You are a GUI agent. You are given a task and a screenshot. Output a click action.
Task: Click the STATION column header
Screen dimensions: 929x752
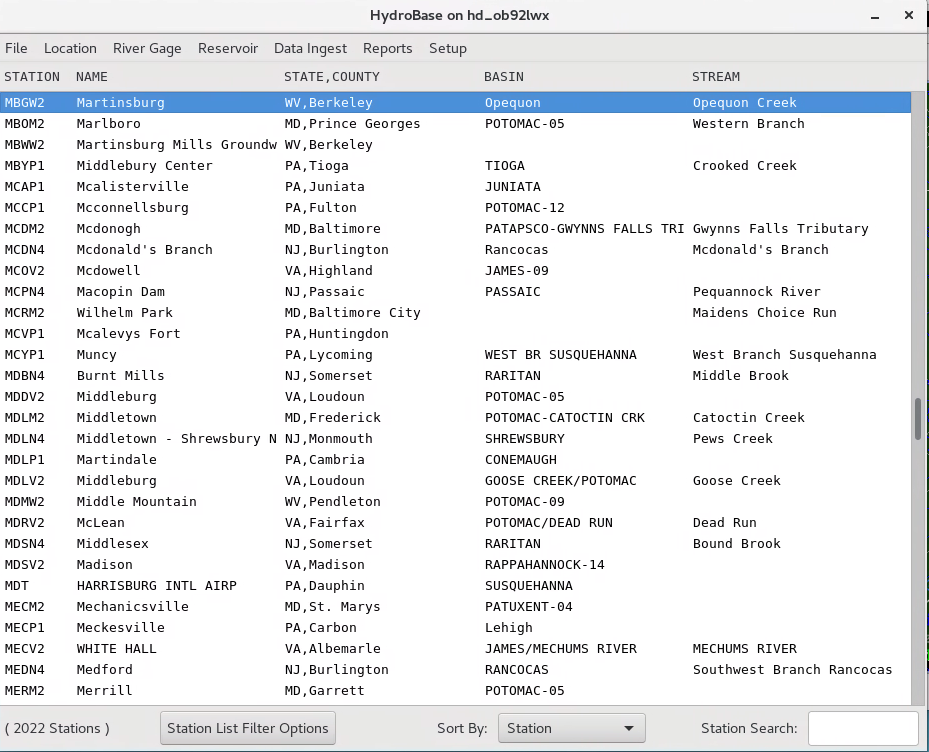(32, 77)
